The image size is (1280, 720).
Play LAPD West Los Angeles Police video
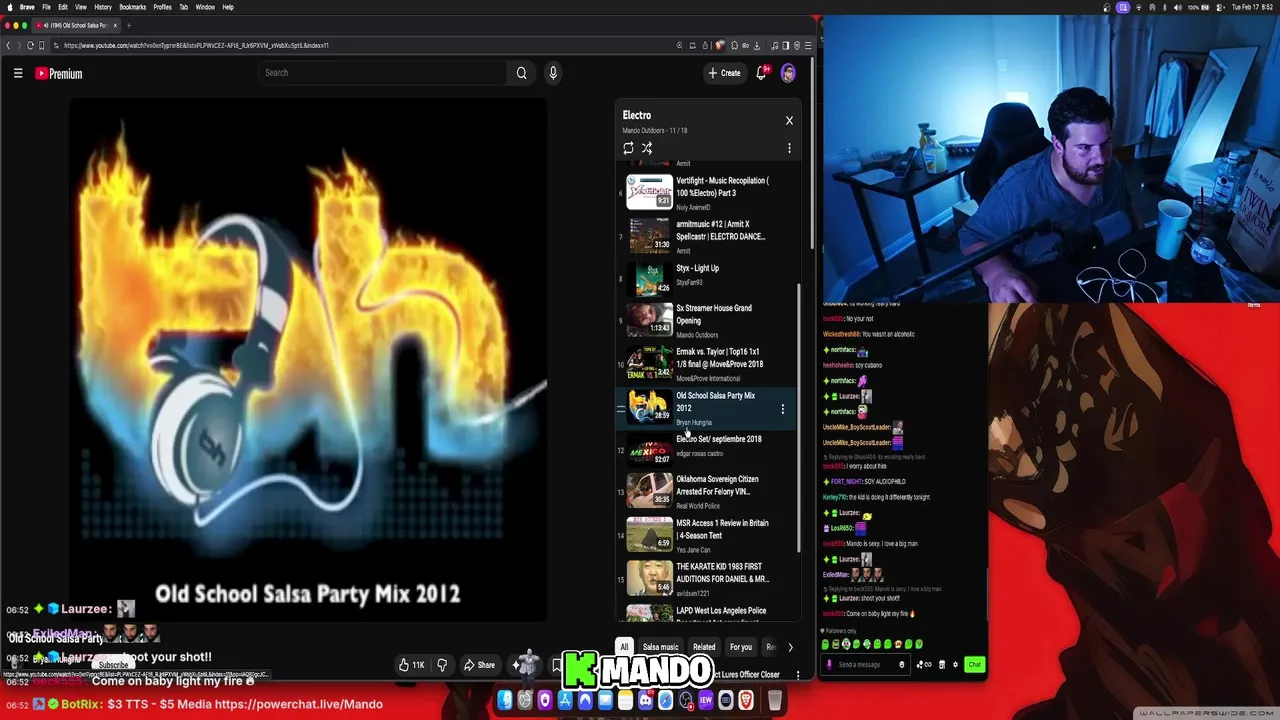point(707,612)
